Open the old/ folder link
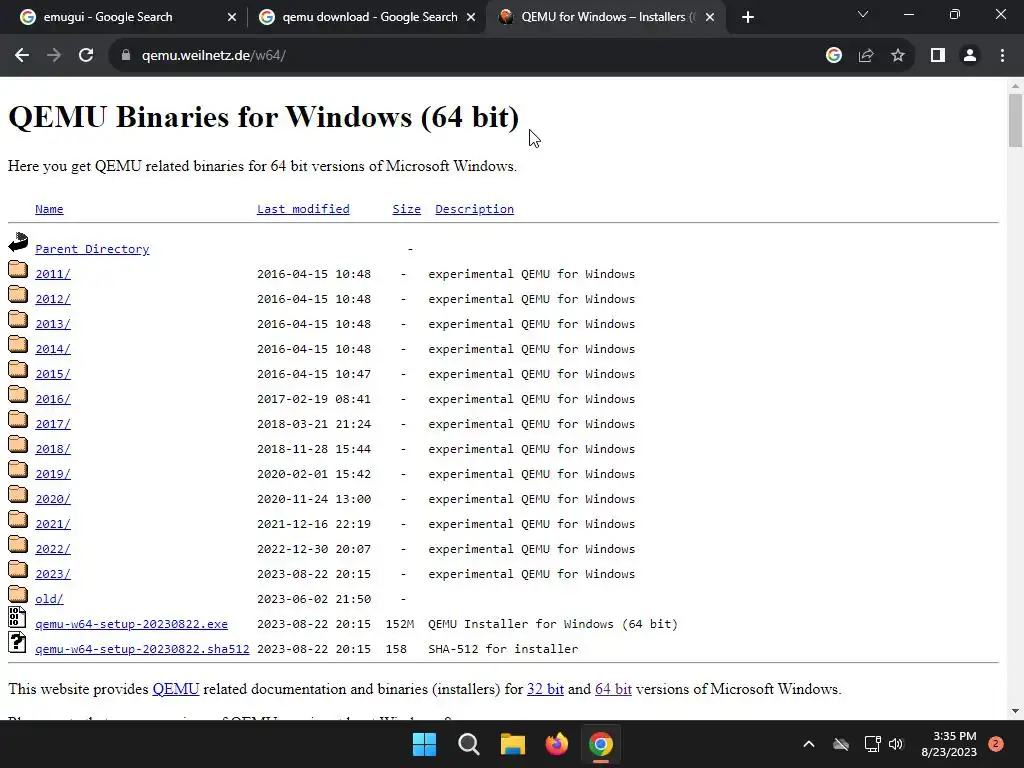Screen dimensions: 1024x768 point(49,599)
